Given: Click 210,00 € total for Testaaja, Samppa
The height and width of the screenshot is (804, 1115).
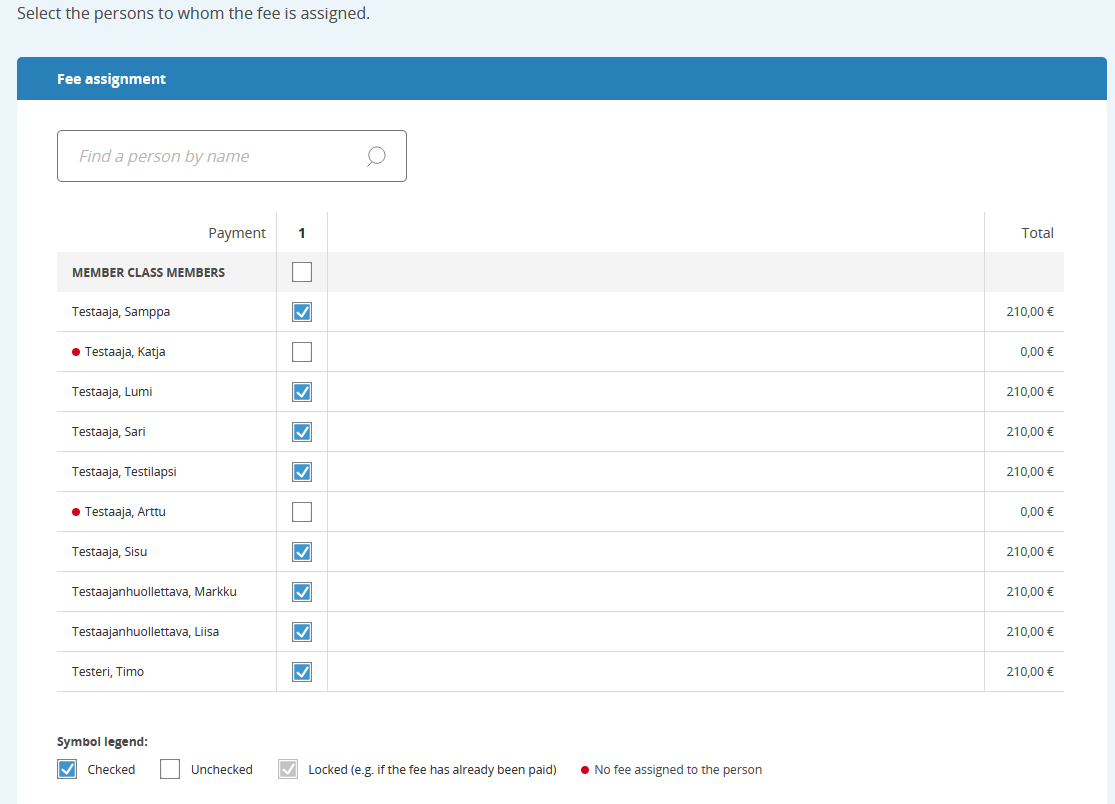Looking at the screenshot, I should coord(1030,311).
